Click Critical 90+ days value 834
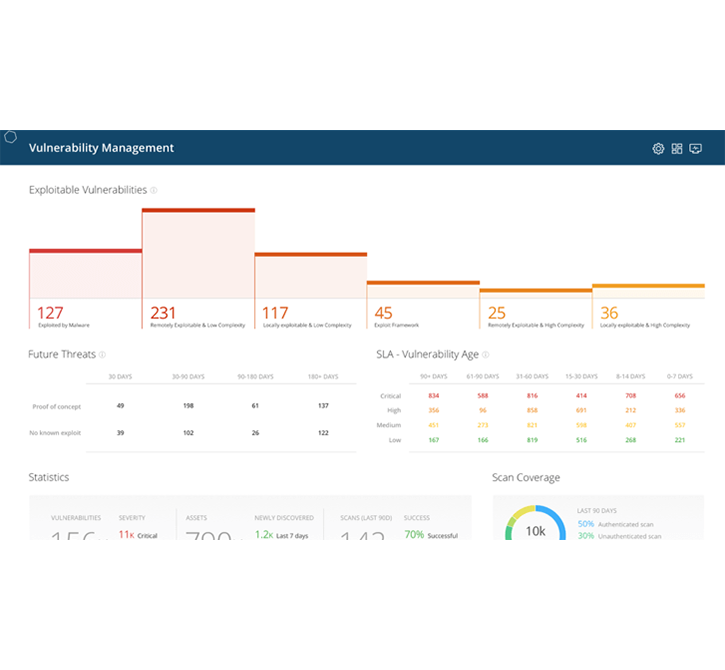This screenshot has width=725, height=670. (434, 396)
